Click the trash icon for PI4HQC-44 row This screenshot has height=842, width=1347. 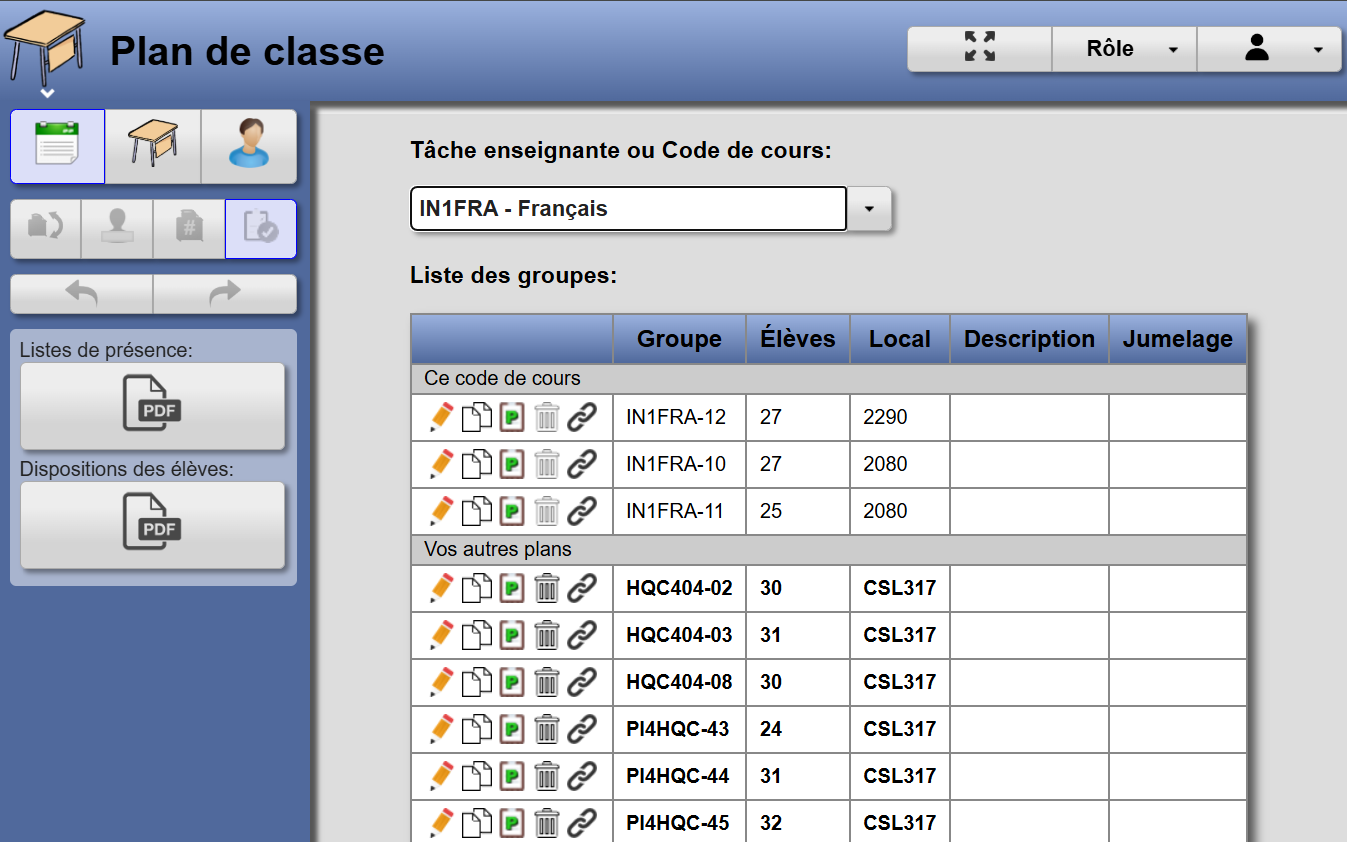546,776
